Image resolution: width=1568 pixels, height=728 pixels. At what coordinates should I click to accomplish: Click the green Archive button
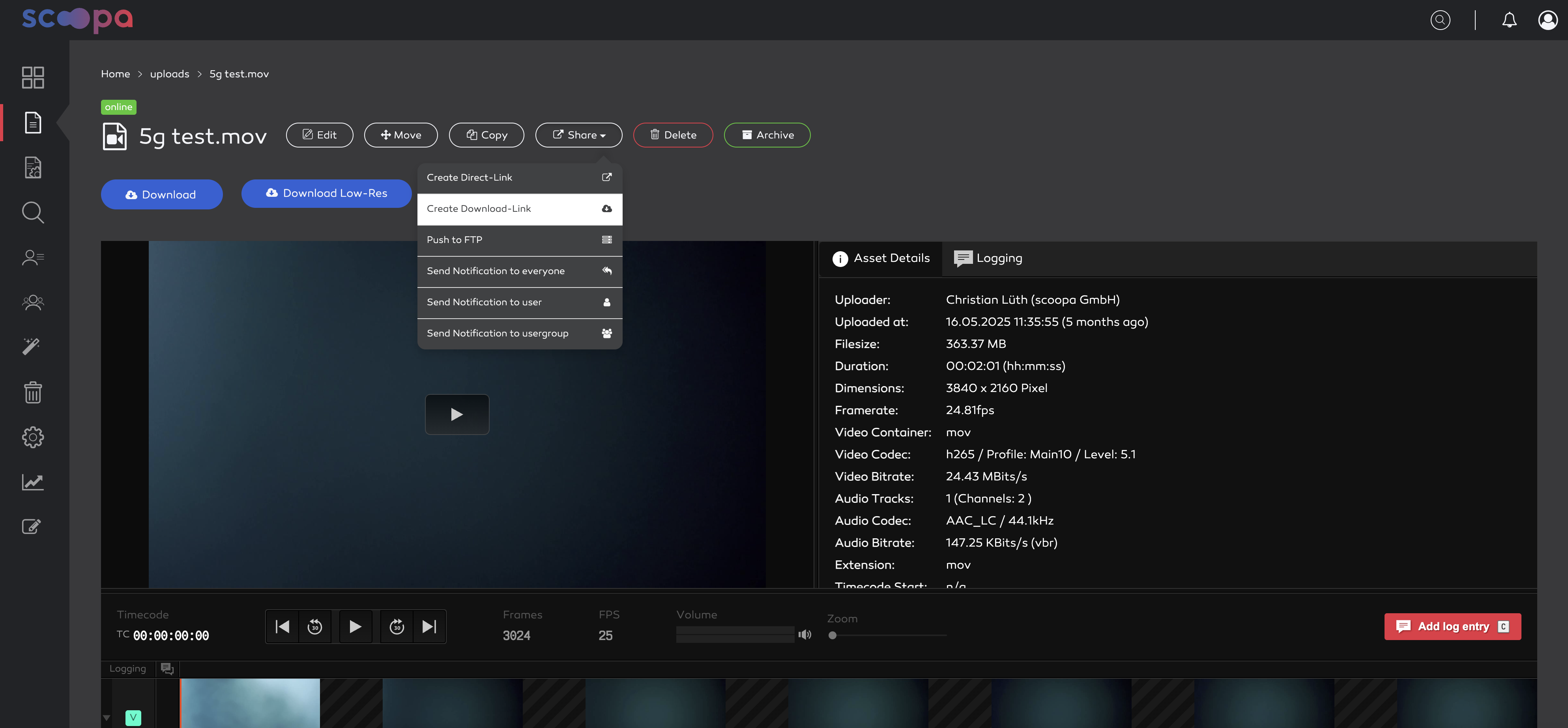coord(767,135)
